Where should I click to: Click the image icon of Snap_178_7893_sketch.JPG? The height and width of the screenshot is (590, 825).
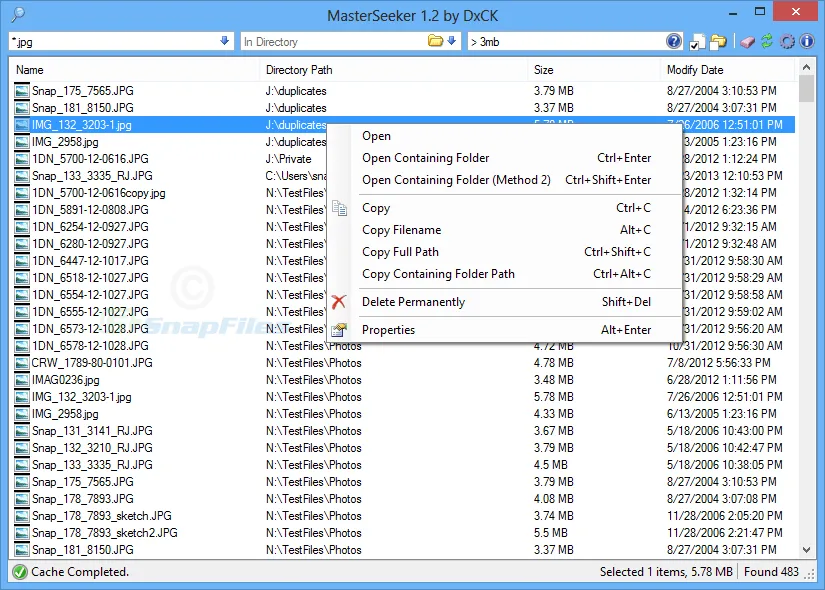click(22, 516)
